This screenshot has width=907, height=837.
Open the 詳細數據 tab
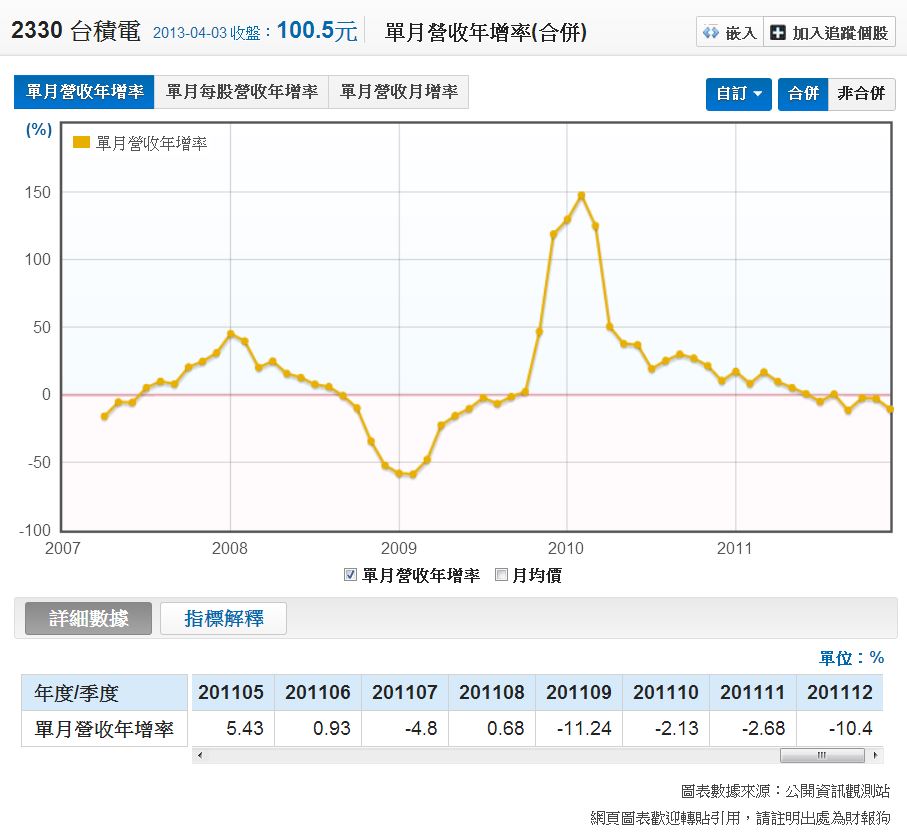[x=89, y=618]
